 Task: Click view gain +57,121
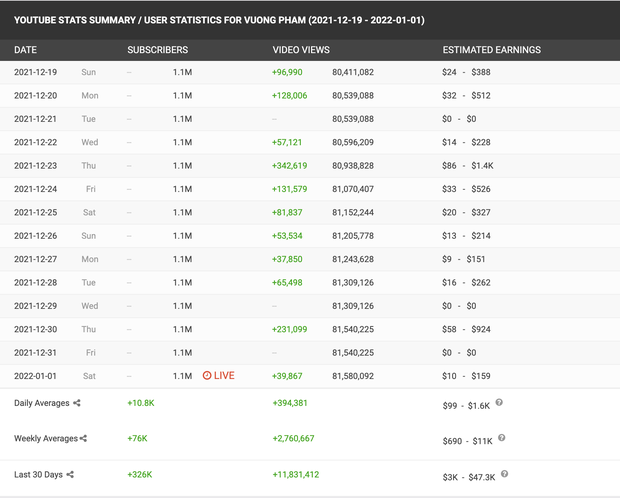pos(287,142)
